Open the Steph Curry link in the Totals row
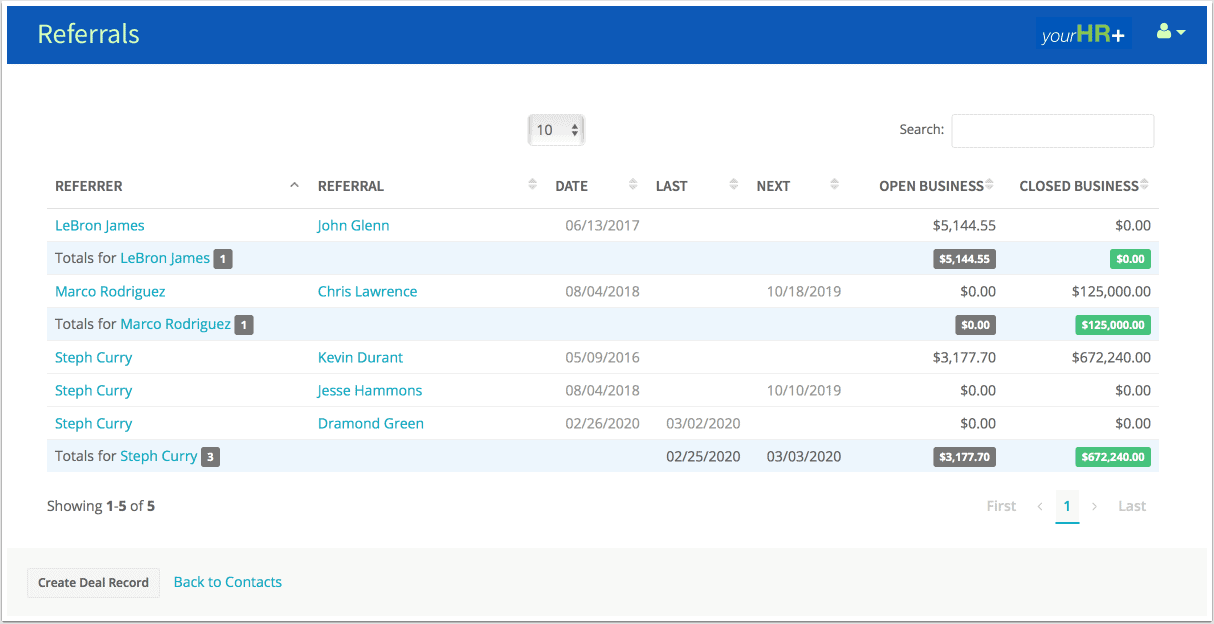 tap(159, 456)
